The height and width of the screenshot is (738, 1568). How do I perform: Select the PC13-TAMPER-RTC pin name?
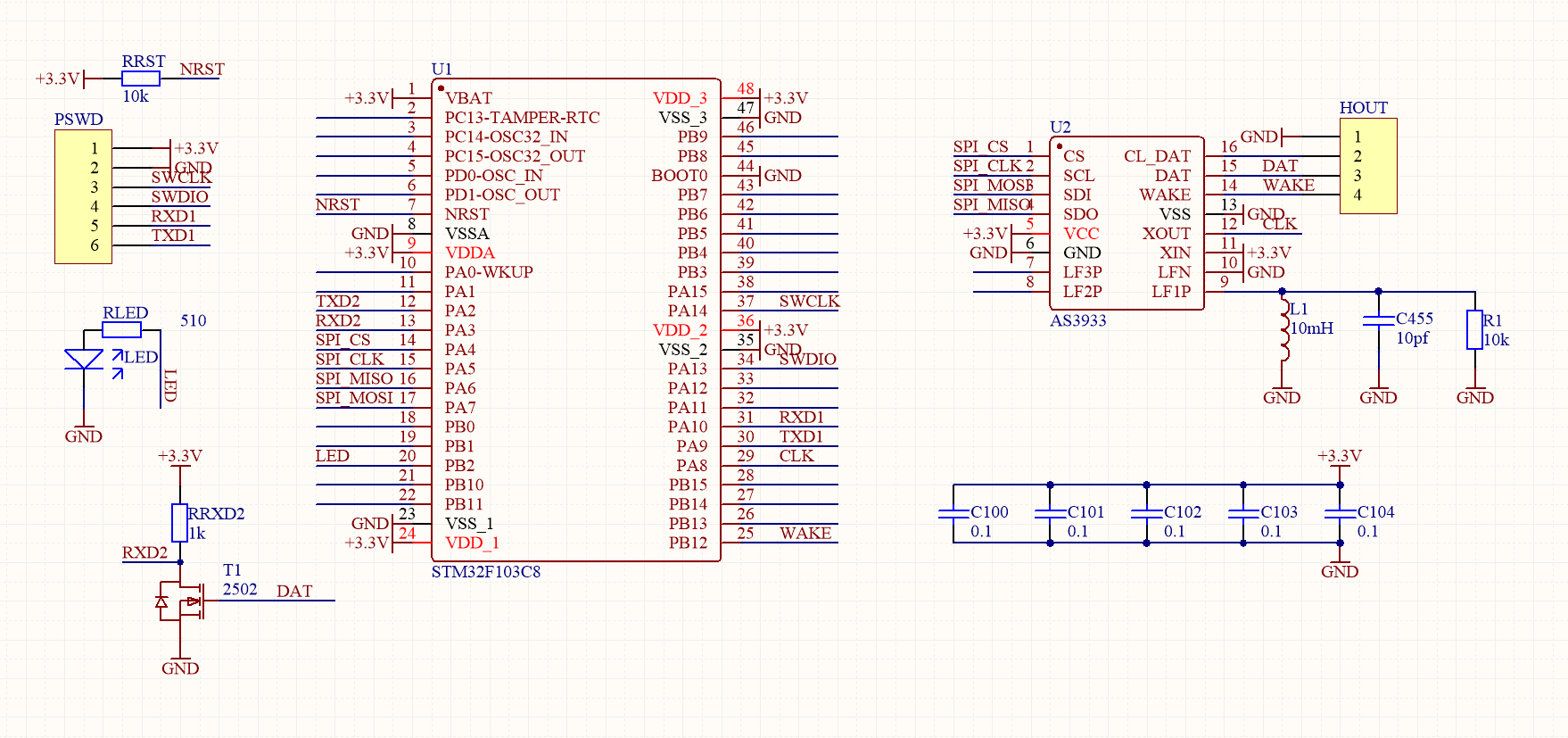523,117
